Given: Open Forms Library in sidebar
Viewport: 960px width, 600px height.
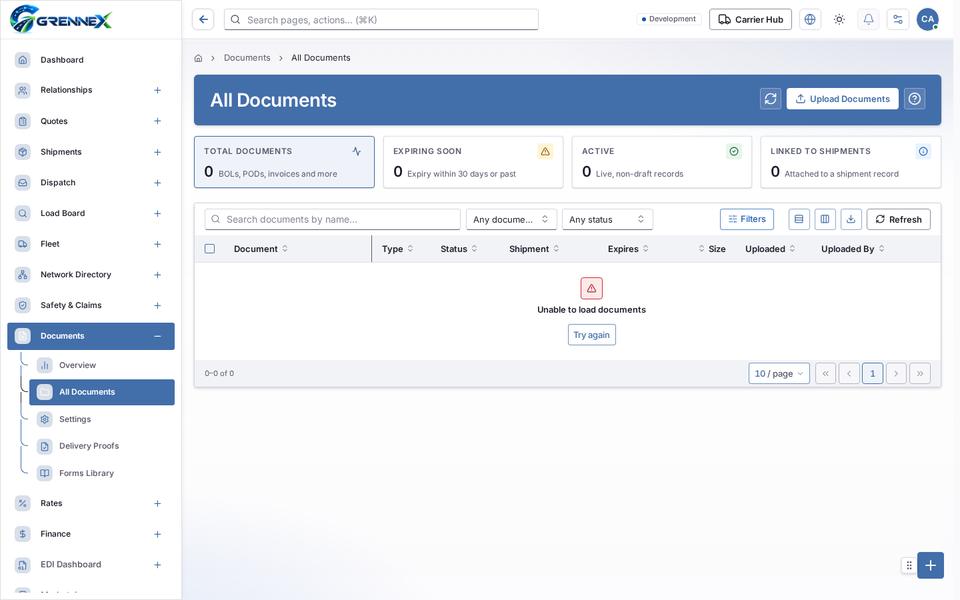Looking at the screenshot, I should pos(102,473).
